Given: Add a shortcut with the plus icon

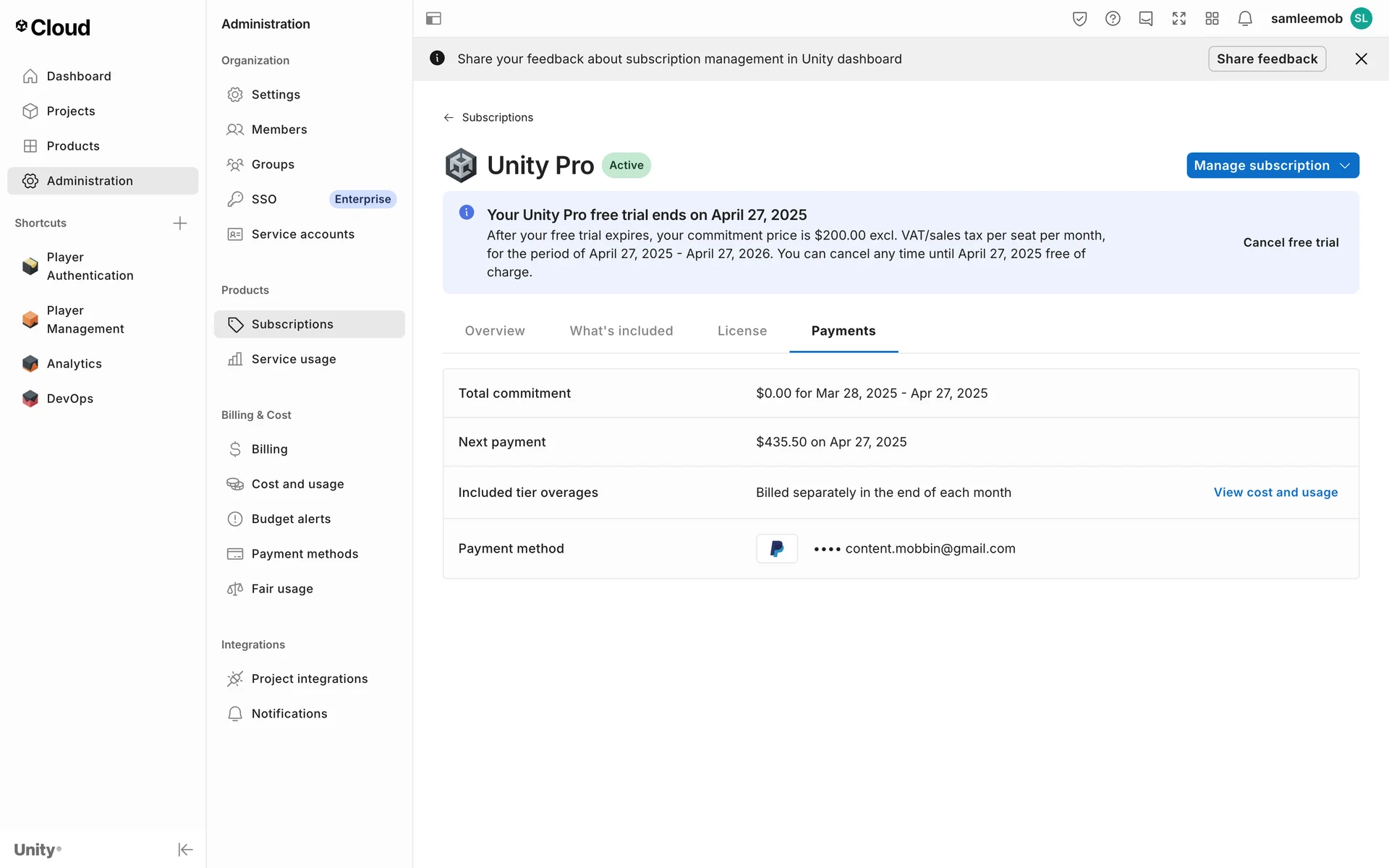Looking at the screenshot, I should coord(180,223).
